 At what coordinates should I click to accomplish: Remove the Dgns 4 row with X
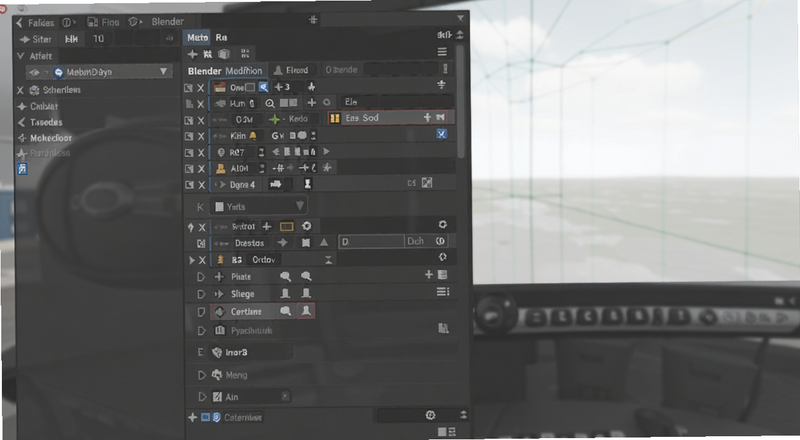[x=201, y=185]
